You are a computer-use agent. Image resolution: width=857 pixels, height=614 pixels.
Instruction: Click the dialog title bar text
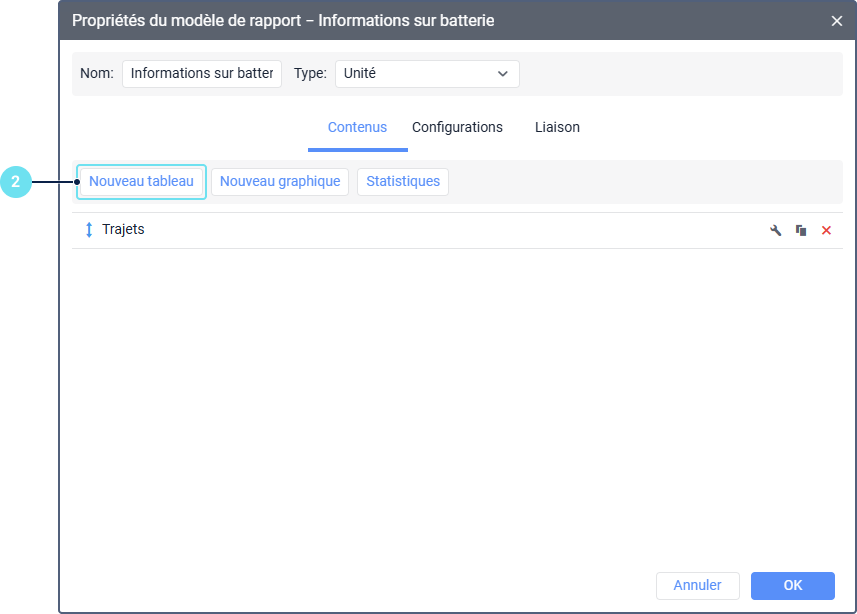pos(283,21)
